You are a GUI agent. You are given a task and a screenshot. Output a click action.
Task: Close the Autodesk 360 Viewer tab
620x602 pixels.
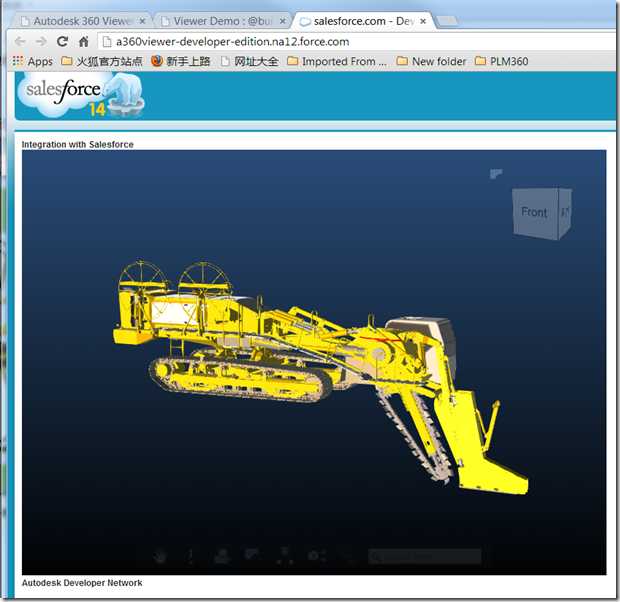[x=143, y=21]
